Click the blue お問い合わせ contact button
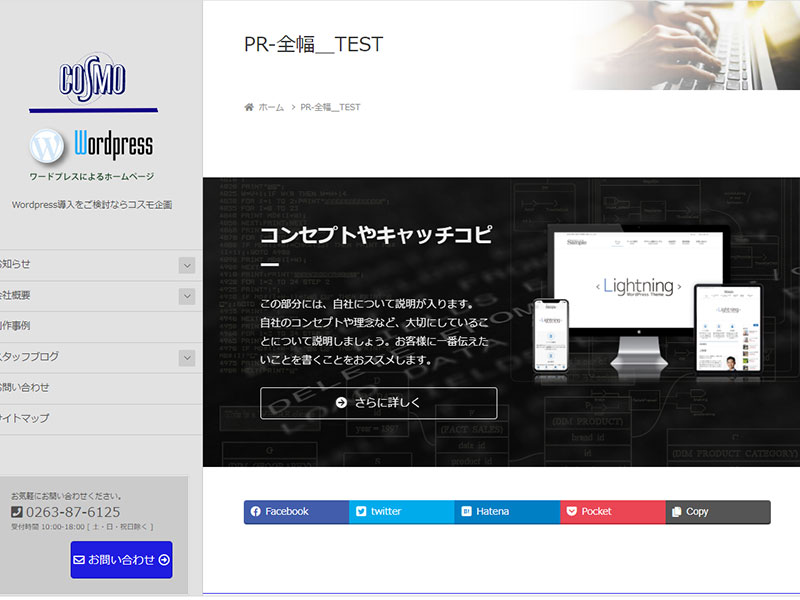800x600 pixels. (x=121, y=560)
